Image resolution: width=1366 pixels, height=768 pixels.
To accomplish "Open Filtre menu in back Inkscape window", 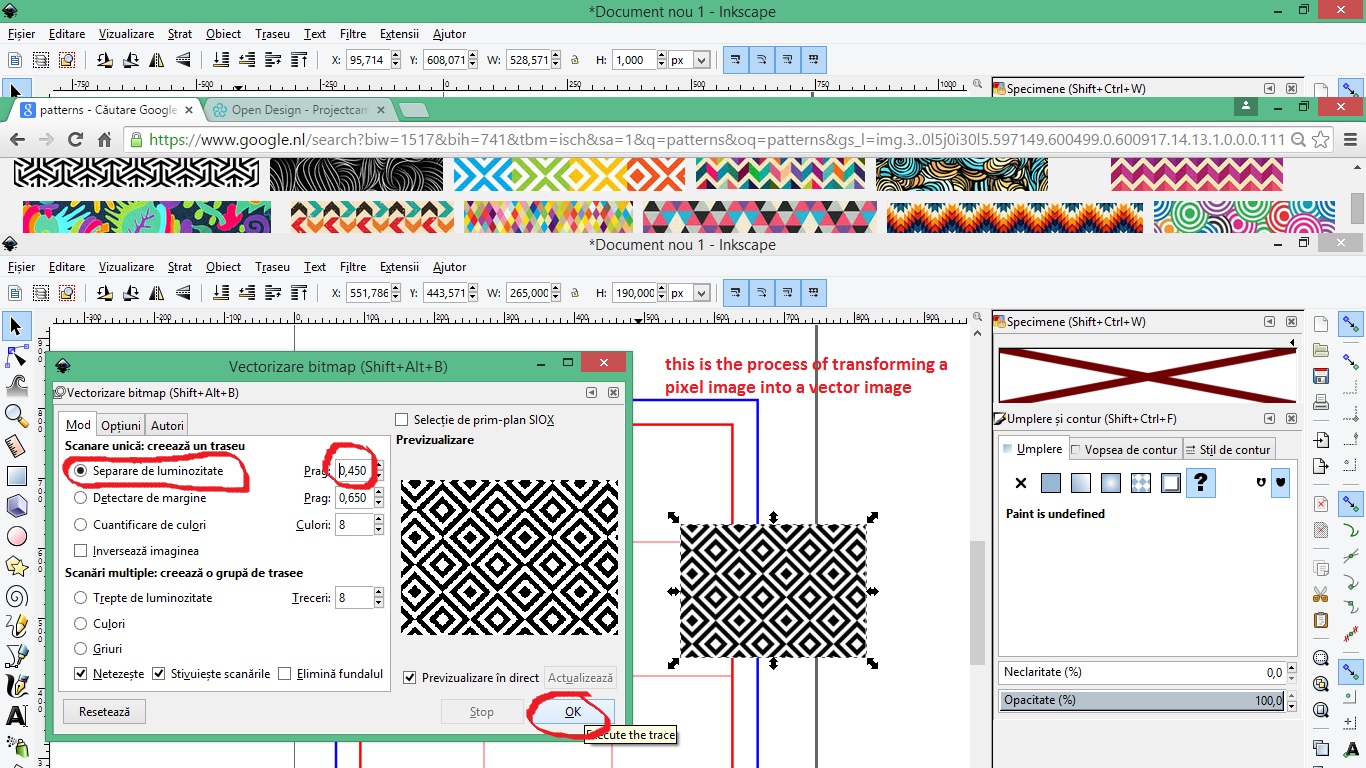I will click(353, 33).
